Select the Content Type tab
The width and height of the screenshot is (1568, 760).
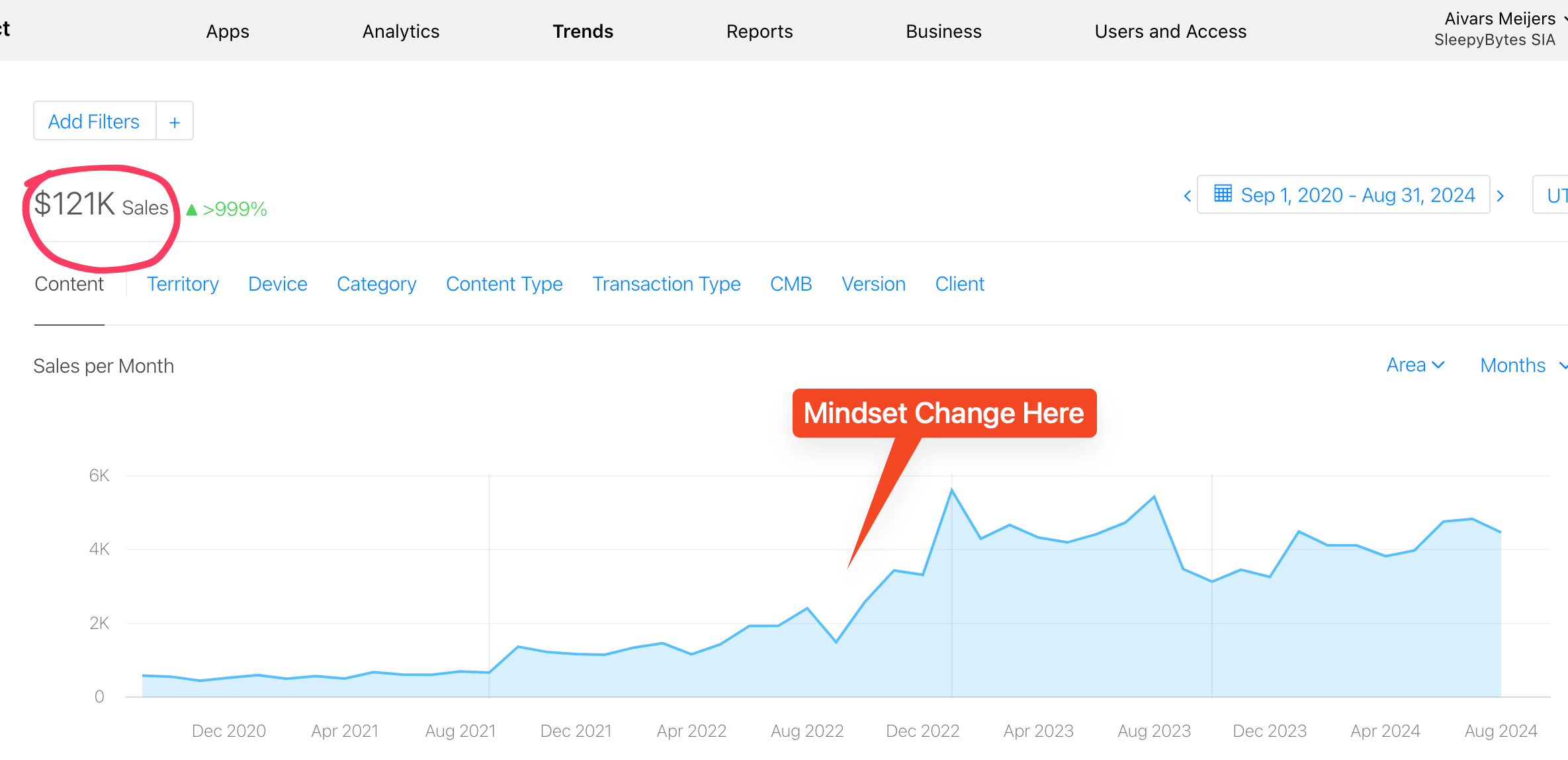pyautogui.click(x=504, y=284)
